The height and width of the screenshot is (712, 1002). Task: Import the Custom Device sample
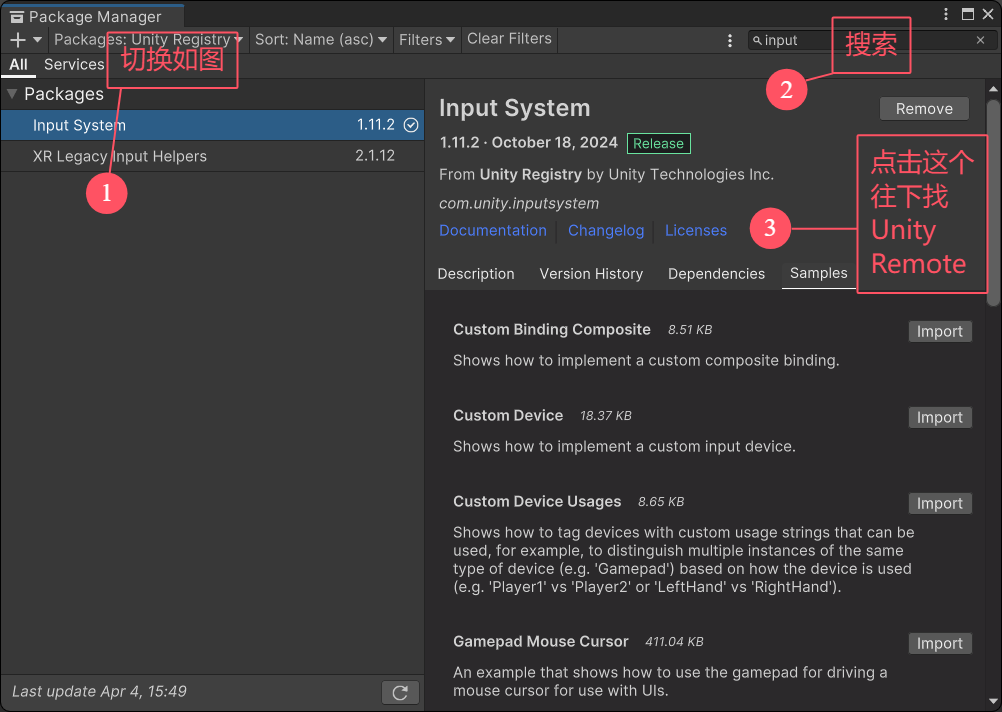tap(940, 417)
